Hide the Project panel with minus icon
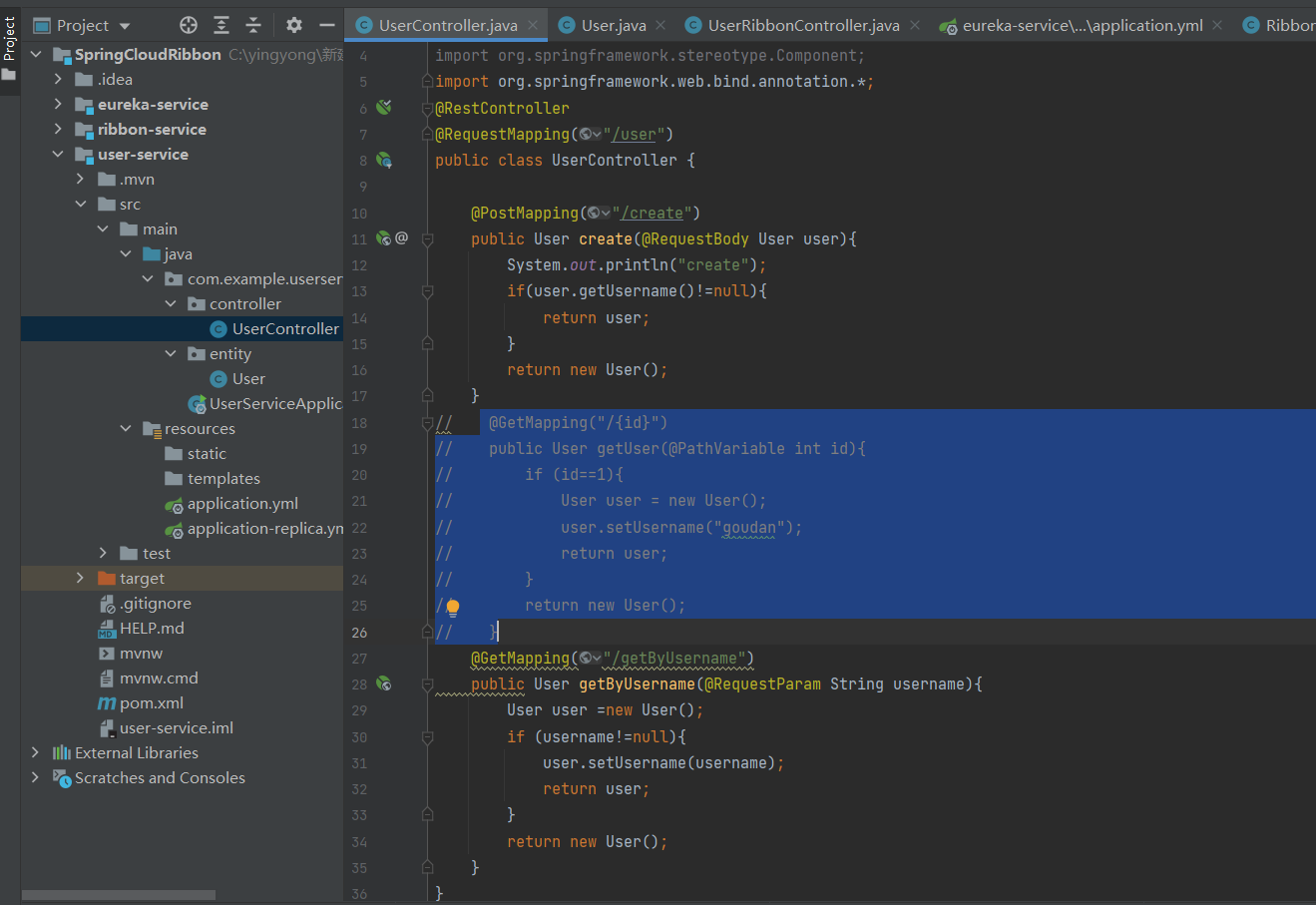 pos(326,25)
